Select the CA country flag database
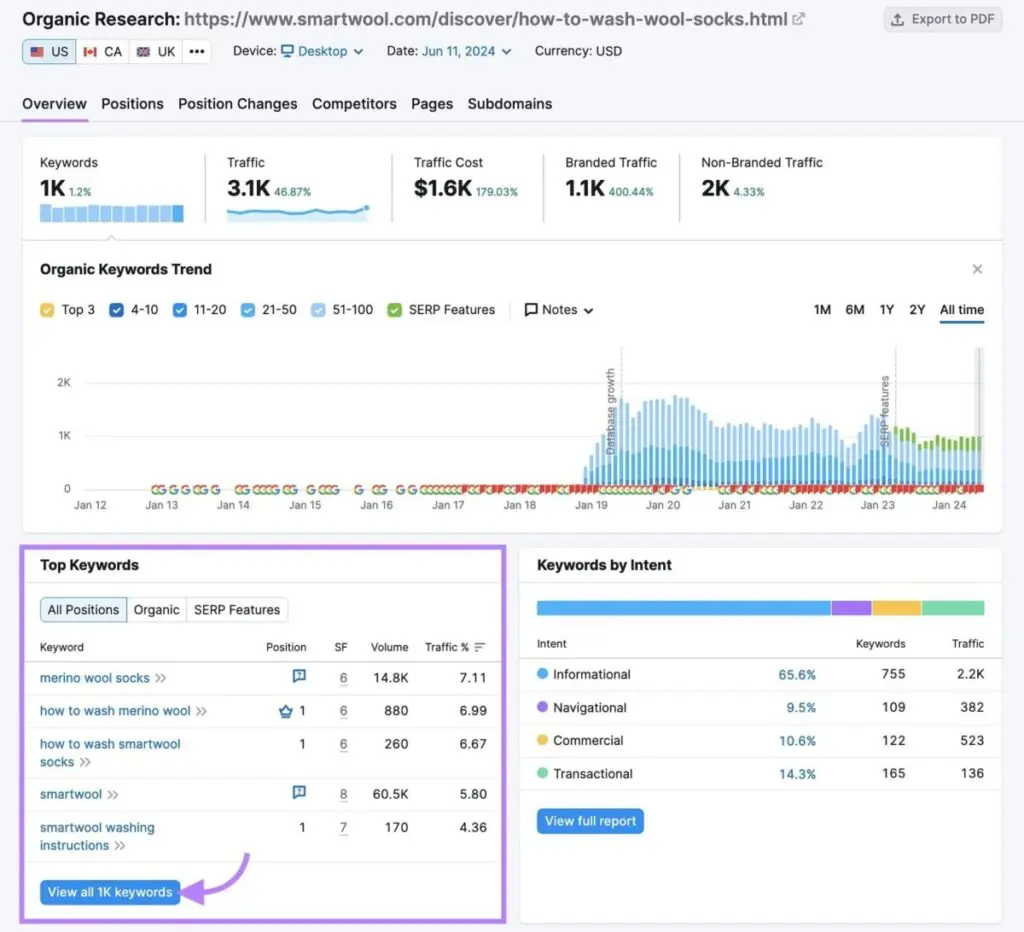Screen dimensions: 1024x932 tap(103, 51)
